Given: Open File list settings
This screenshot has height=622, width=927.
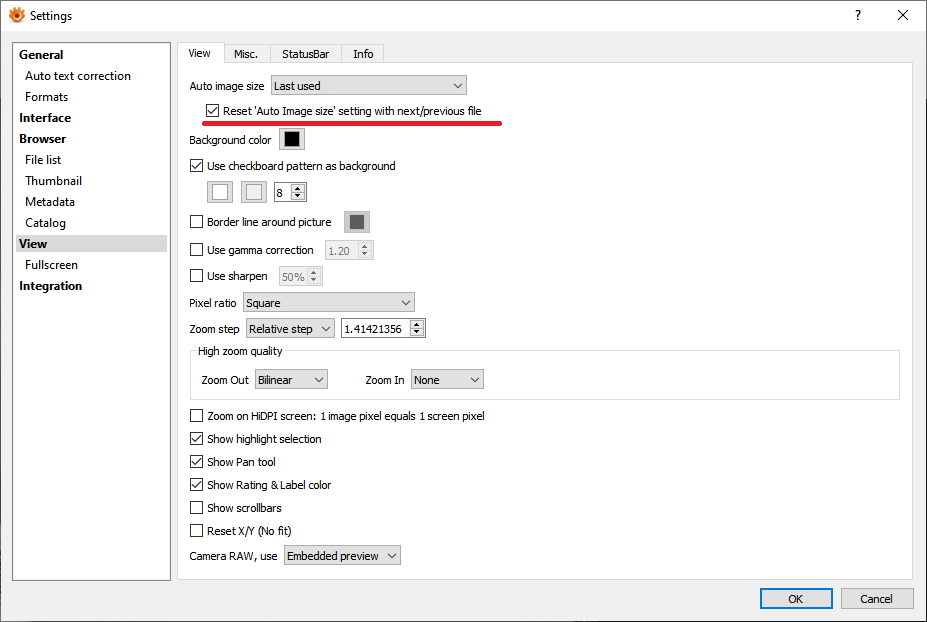Looking at the screenshot, I should 43,160.
